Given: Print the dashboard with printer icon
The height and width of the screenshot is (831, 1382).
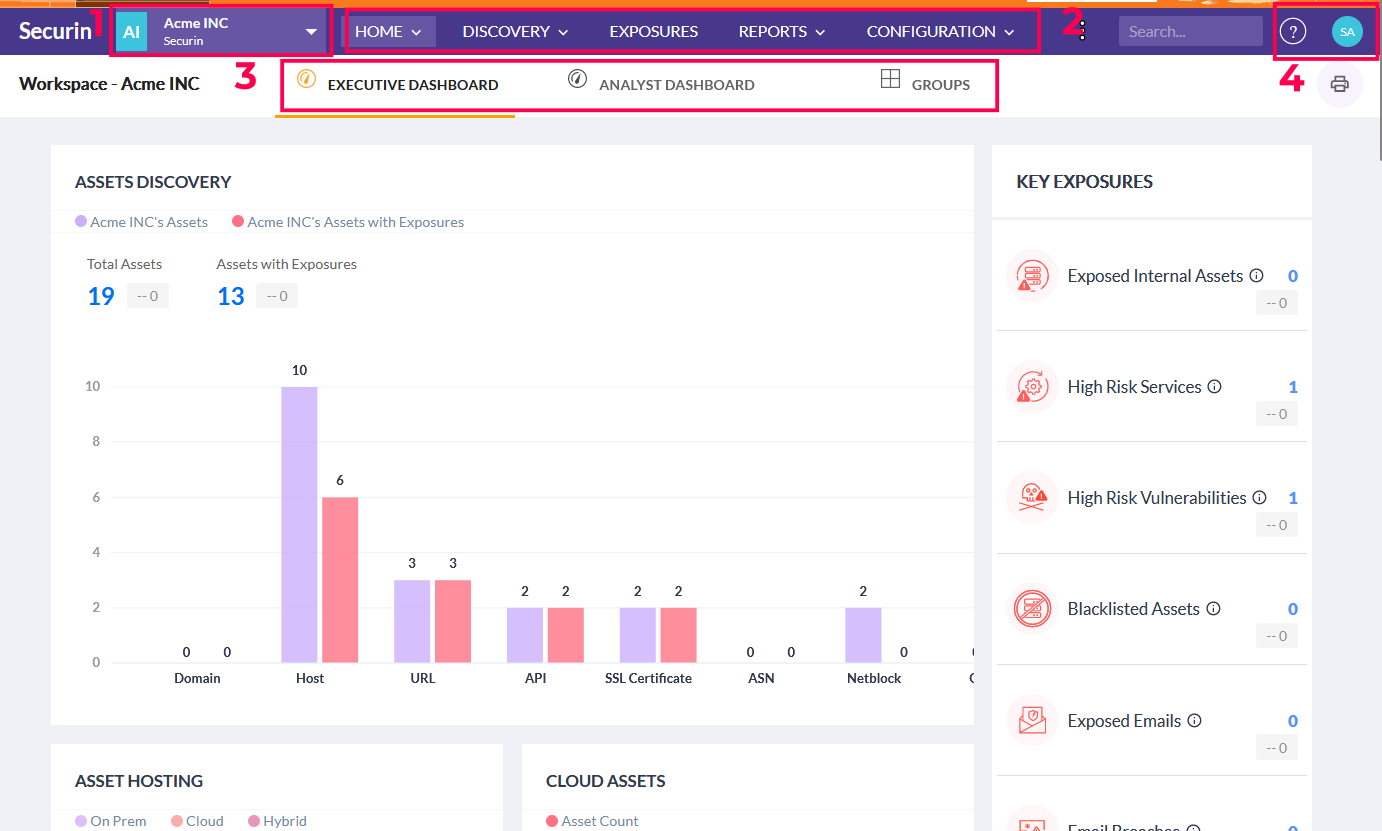Looking at the screenshot, I should point(1340,84).
